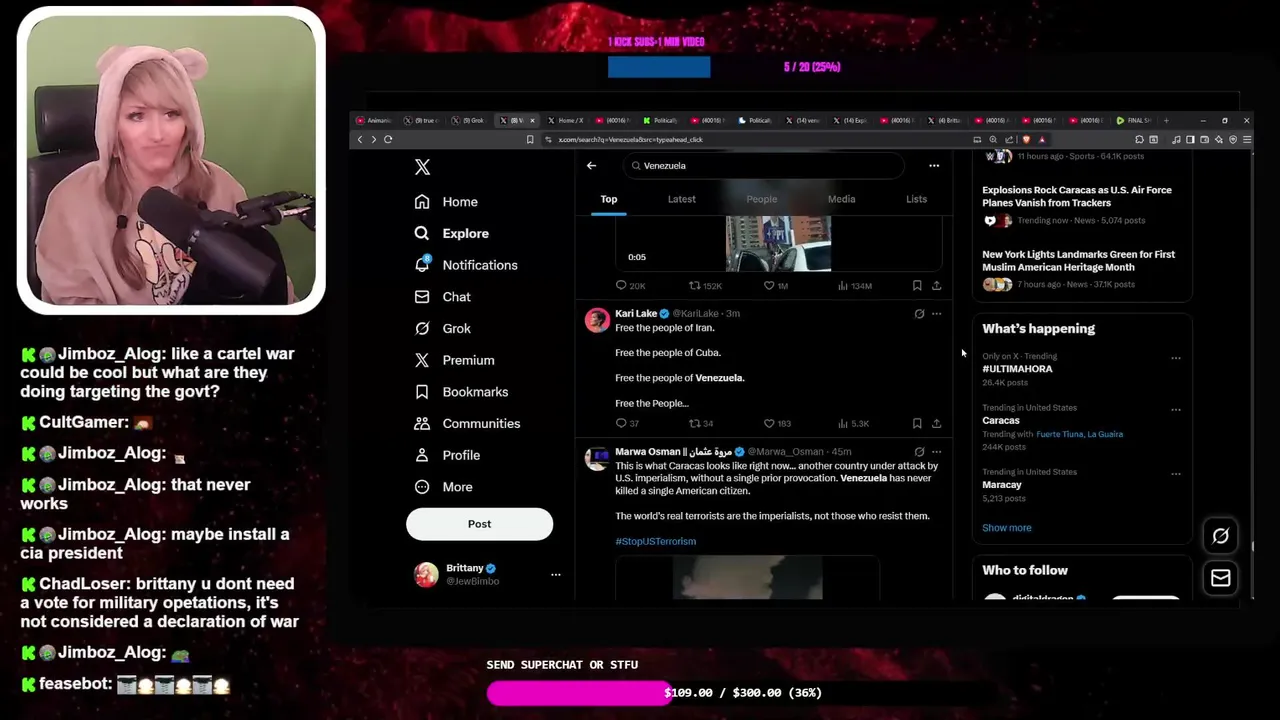Click the Brave shield icon in address bar
This screenshot has width=1280, height=720.
pos(1026,140)
